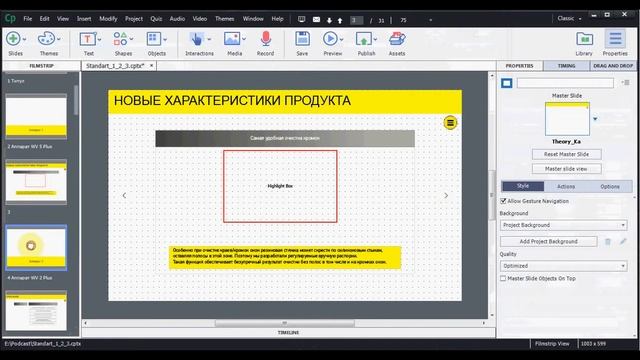The image size is (640, 360).
Task: Insert a Text caption
Action: click(87, 39)
